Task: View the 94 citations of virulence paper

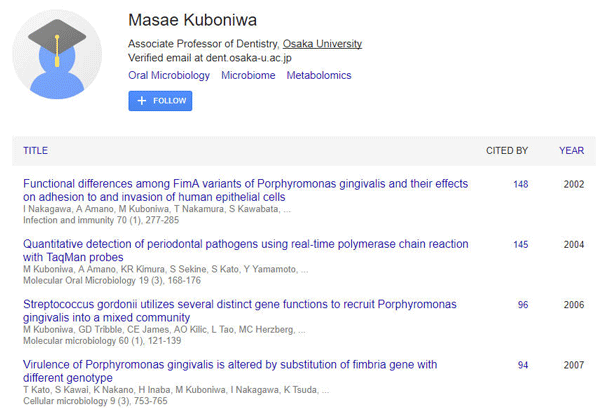Action: [523, 365]
